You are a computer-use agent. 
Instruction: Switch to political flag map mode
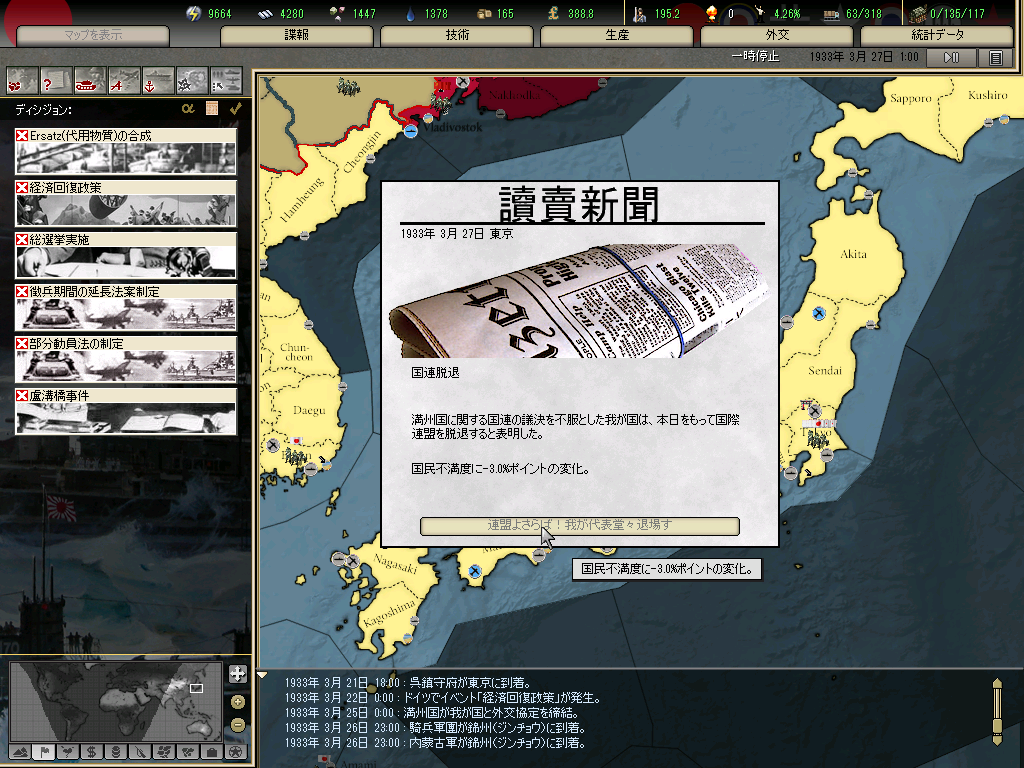pos(44,752)
